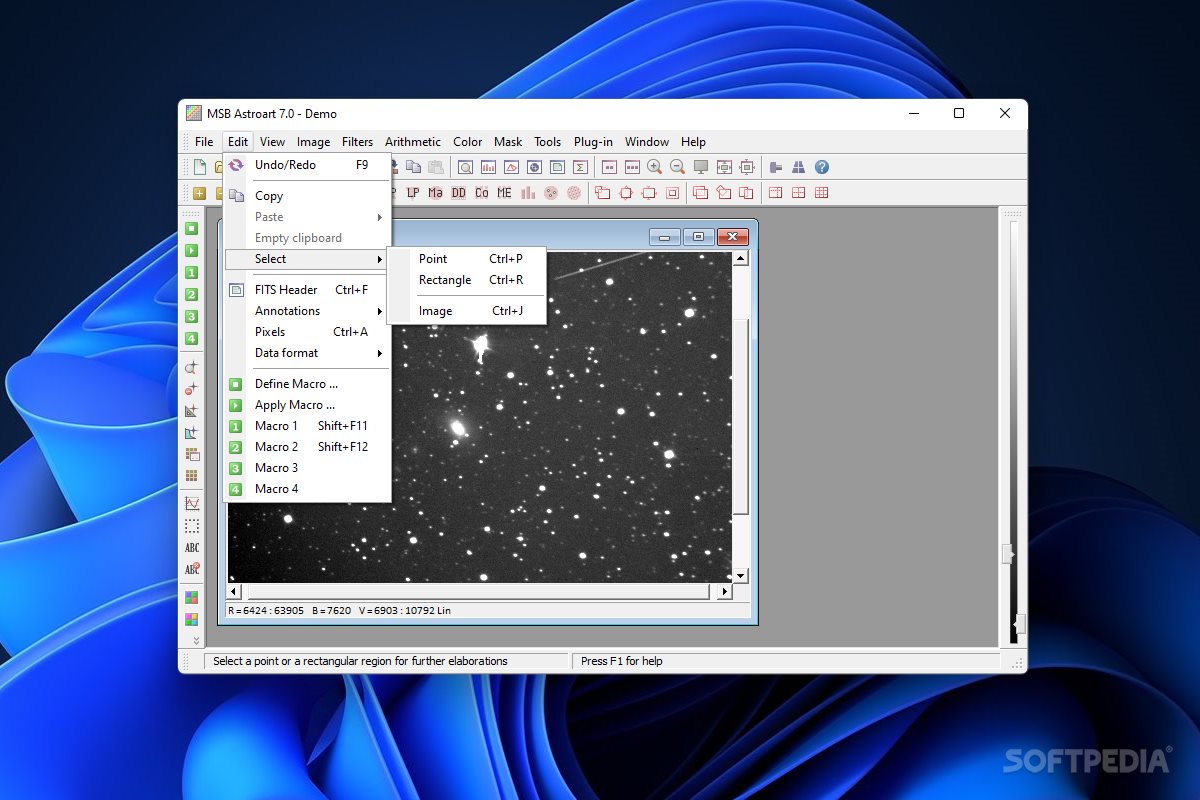
Task: Open the Arithmetic menu
Action: 413,142
